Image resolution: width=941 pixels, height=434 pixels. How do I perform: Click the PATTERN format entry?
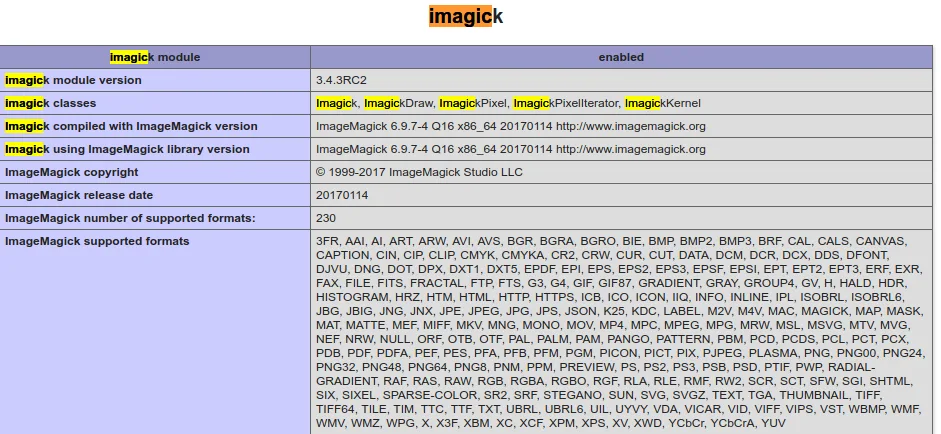coord(683,339)
